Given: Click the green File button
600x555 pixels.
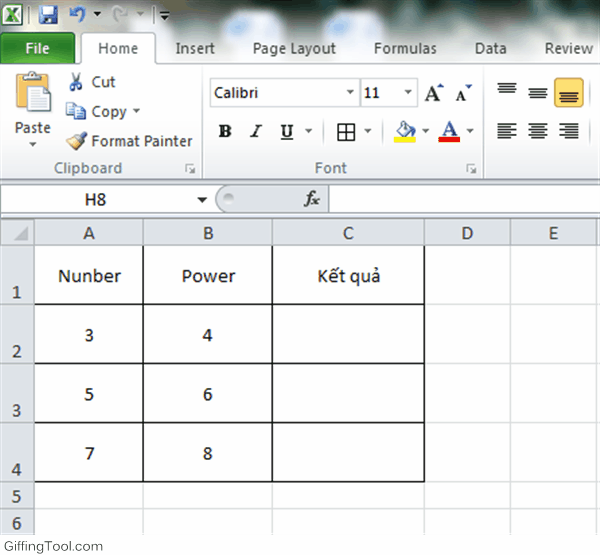Looking at the screenshot, I should tap(37, 48).
